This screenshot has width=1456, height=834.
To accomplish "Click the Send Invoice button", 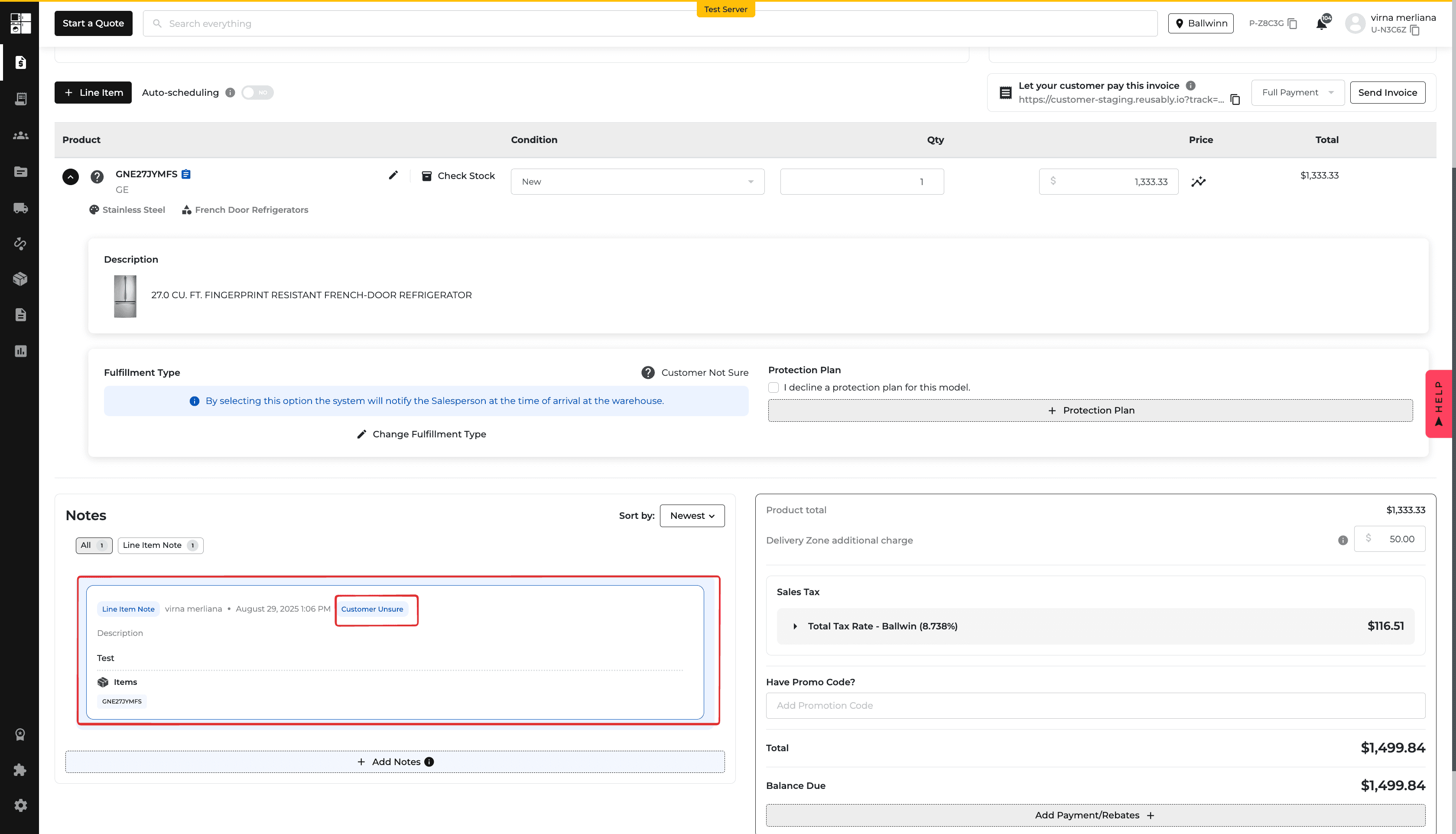I will (1387, 93).
